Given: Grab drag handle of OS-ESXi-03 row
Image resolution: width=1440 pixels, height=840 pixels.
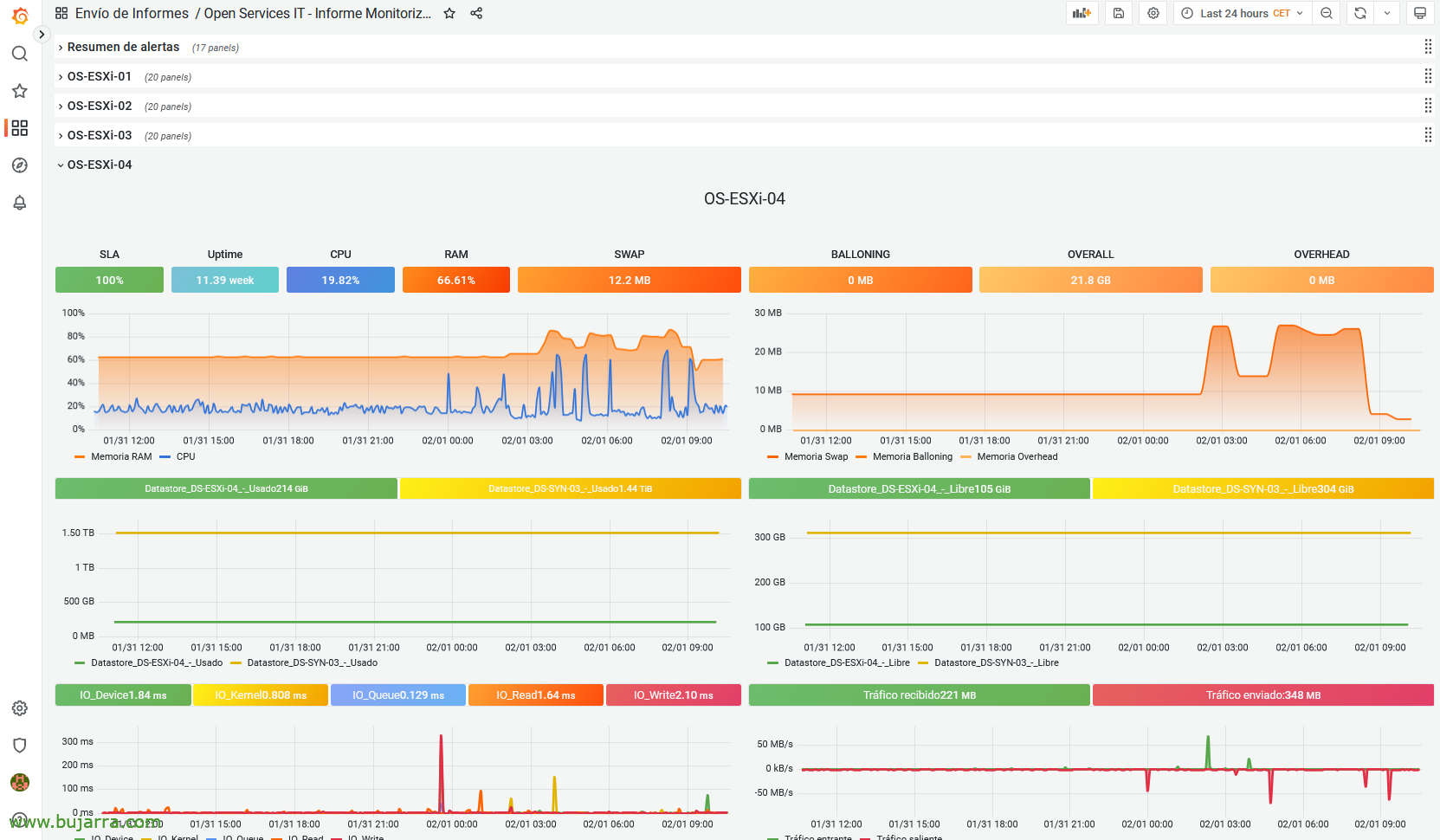Looking at the screenshot, I should (x=1428, y=135).
